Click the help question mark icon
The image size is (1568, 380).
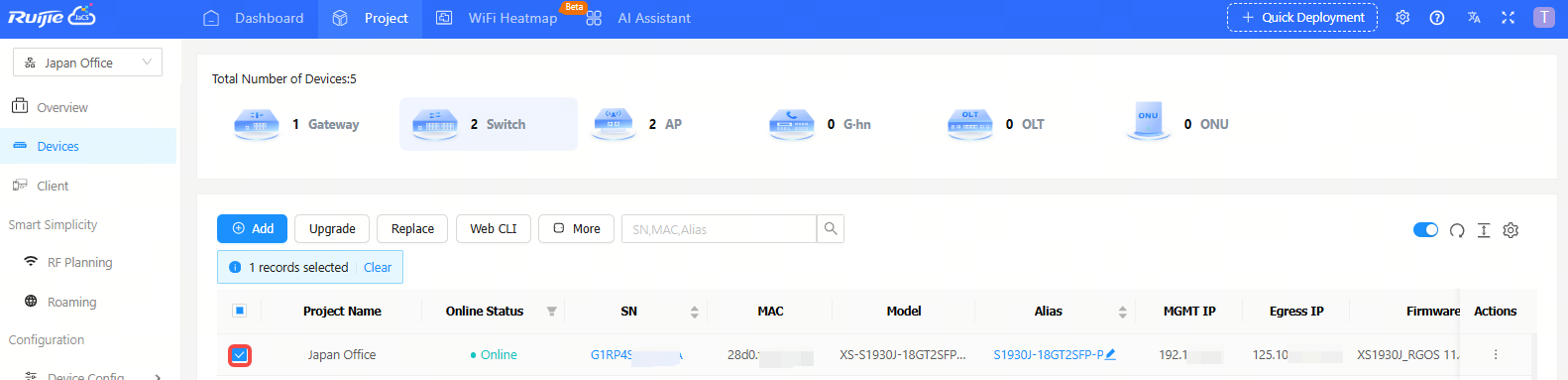pyautogui.click(x=1437, y=18)
